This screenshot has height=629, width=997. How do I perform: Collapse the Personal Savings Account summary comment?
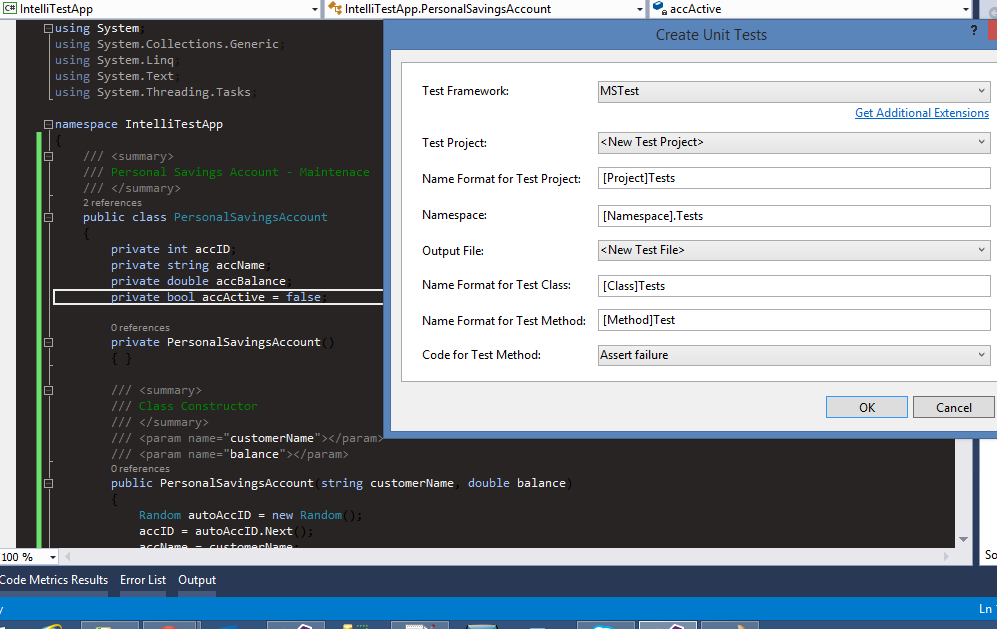pyautogui.click(x=48, y=156)
